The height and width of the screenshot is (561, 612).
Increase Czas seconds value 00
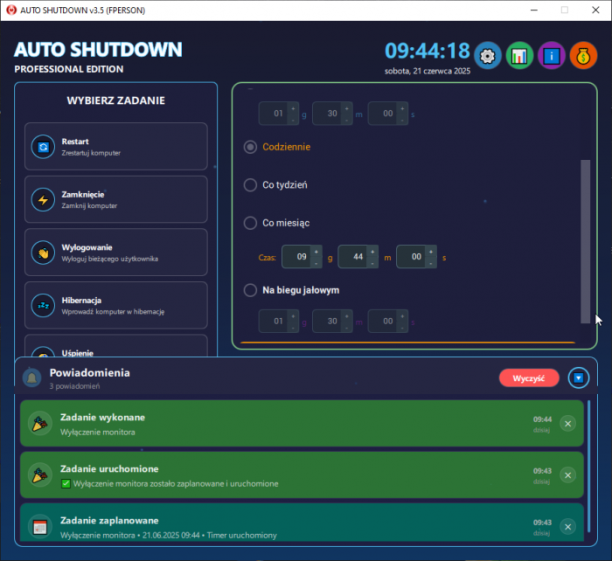(x=431, y=252)
